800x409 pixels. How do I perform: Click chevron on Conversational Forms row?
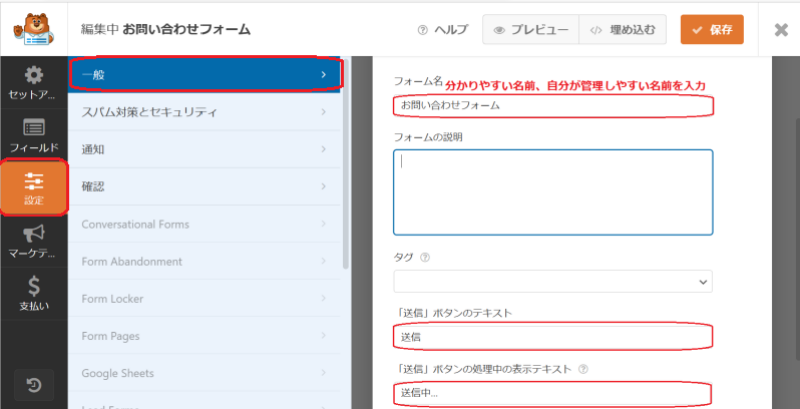click(x=323, y=224)
